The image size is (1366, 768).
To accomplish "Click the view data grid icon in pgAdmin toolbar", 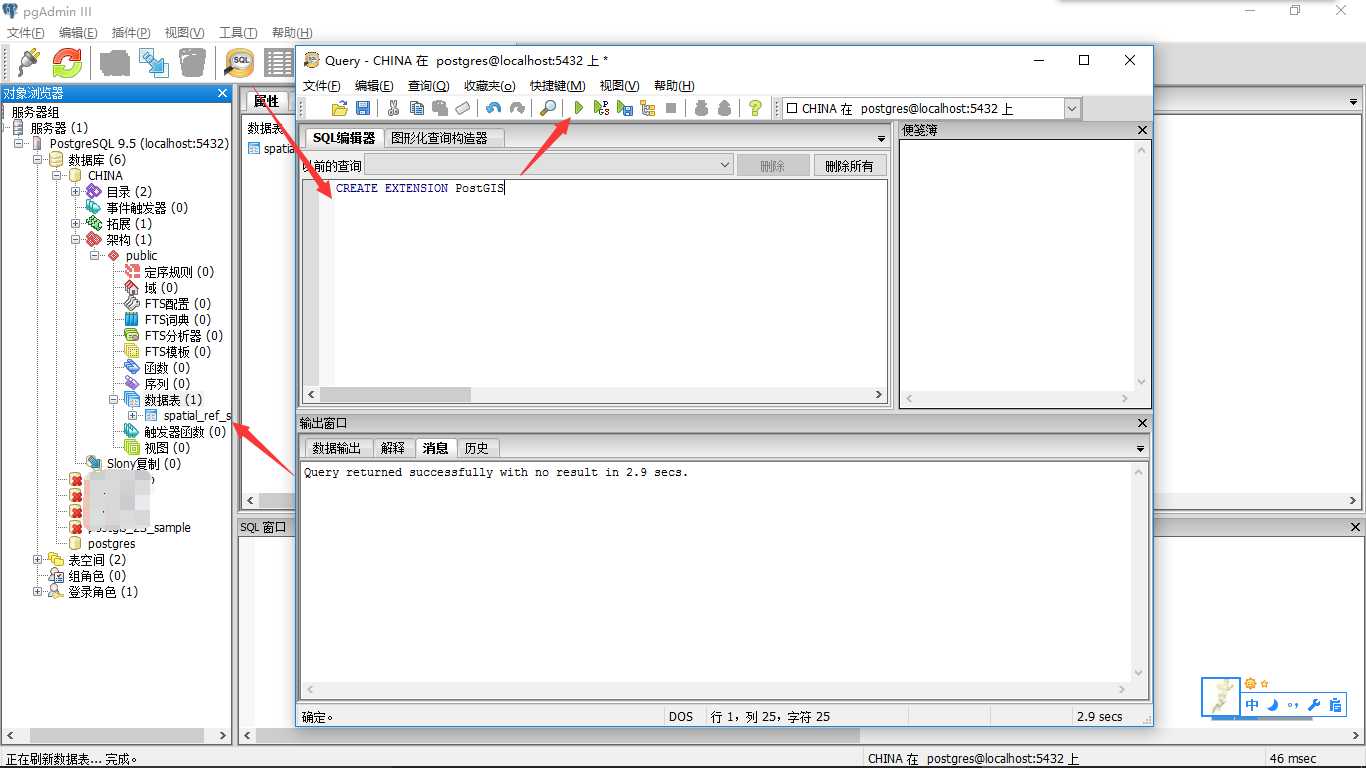I will (278, 63).
